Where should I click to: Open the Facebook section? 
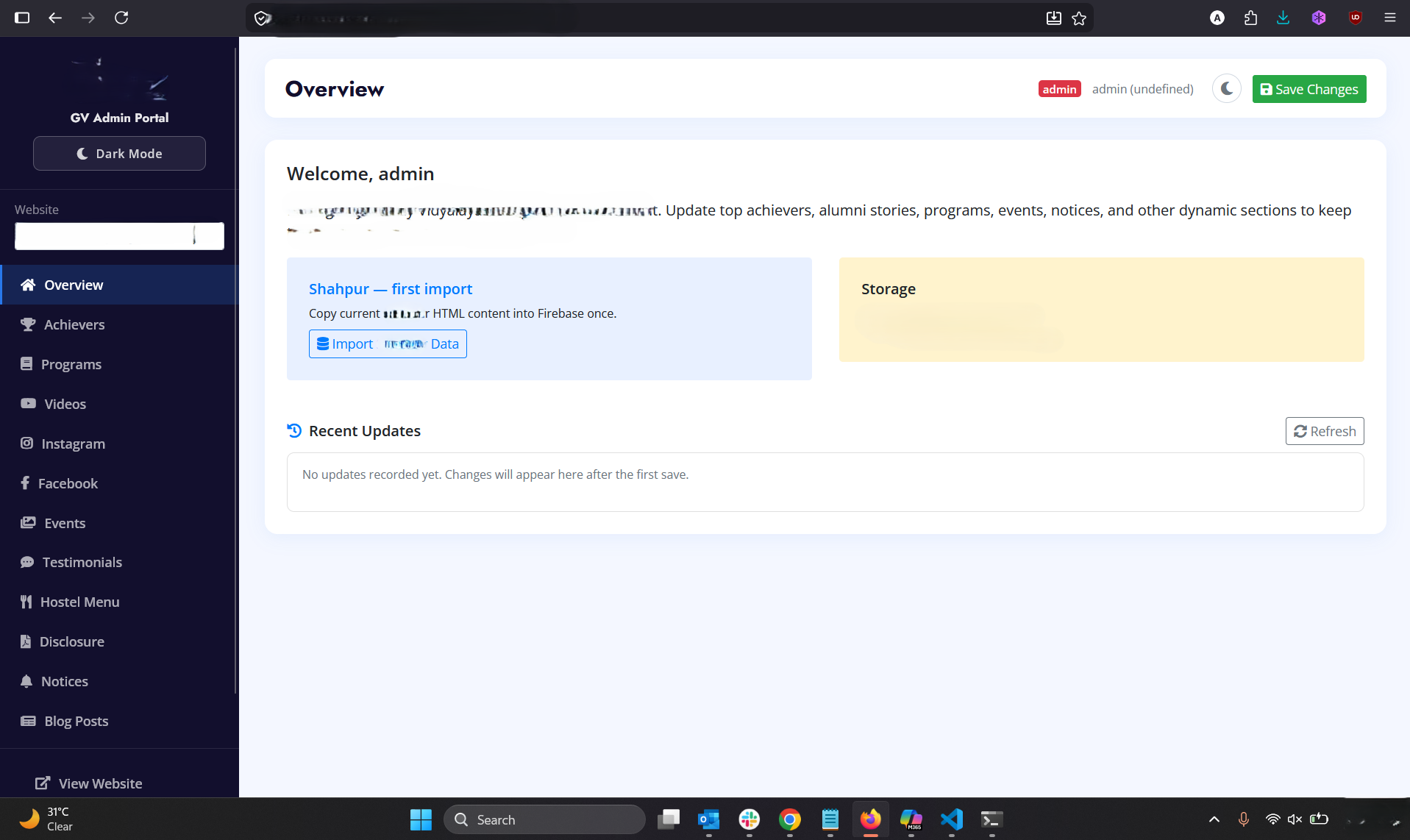pos(119,483)
